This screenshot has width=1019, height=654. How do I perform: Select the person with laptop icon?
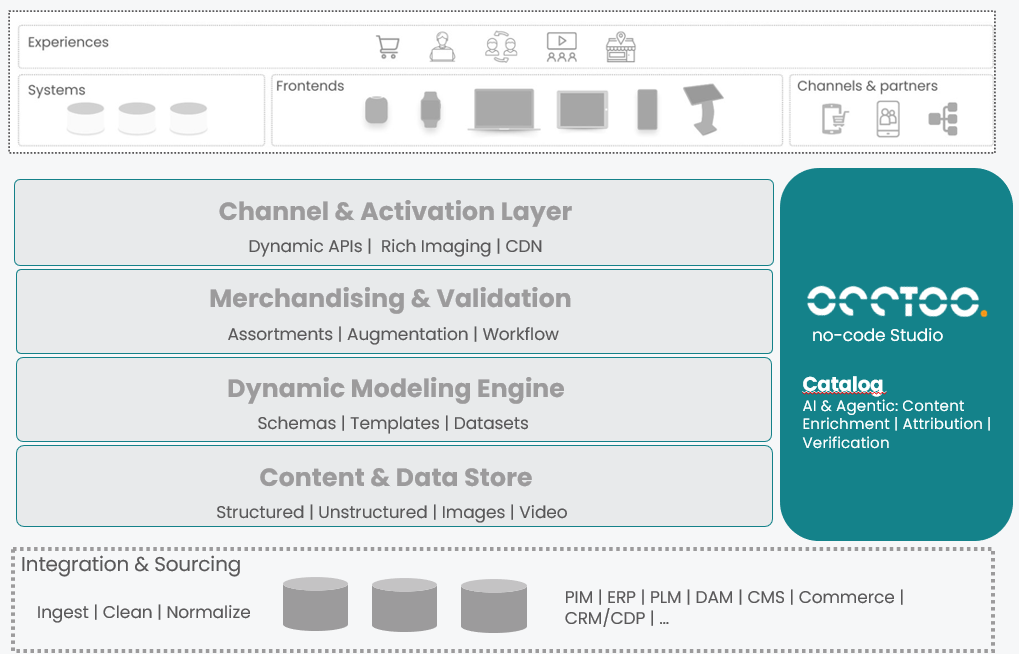point(443,47)
